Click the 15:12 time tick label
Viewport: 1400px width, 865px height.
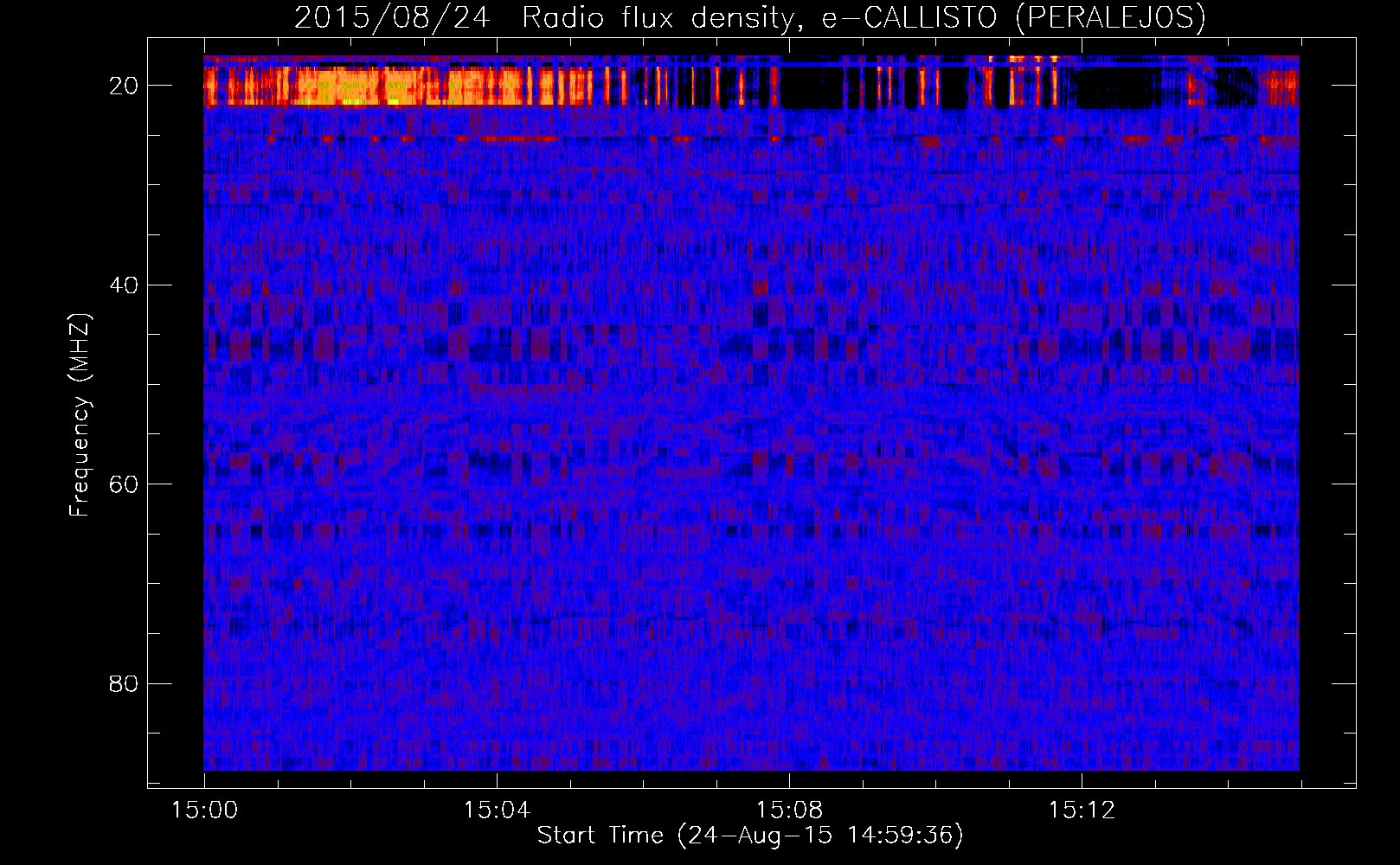point(1082,811)
